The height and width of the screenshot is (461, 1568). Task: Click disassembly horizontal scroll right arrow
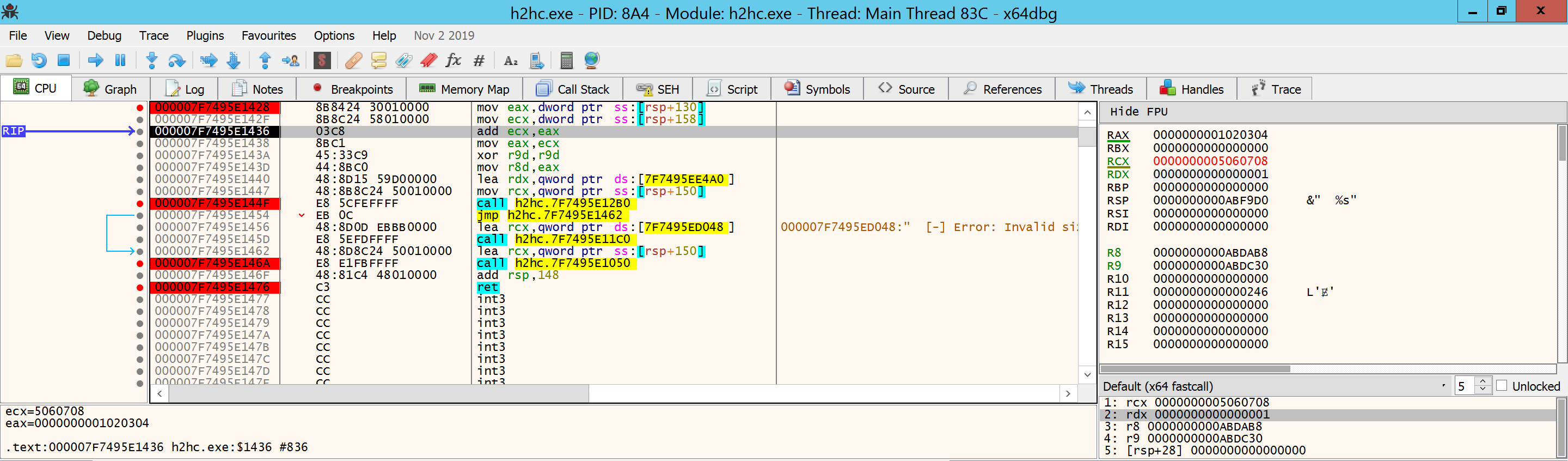point(1068,394)
